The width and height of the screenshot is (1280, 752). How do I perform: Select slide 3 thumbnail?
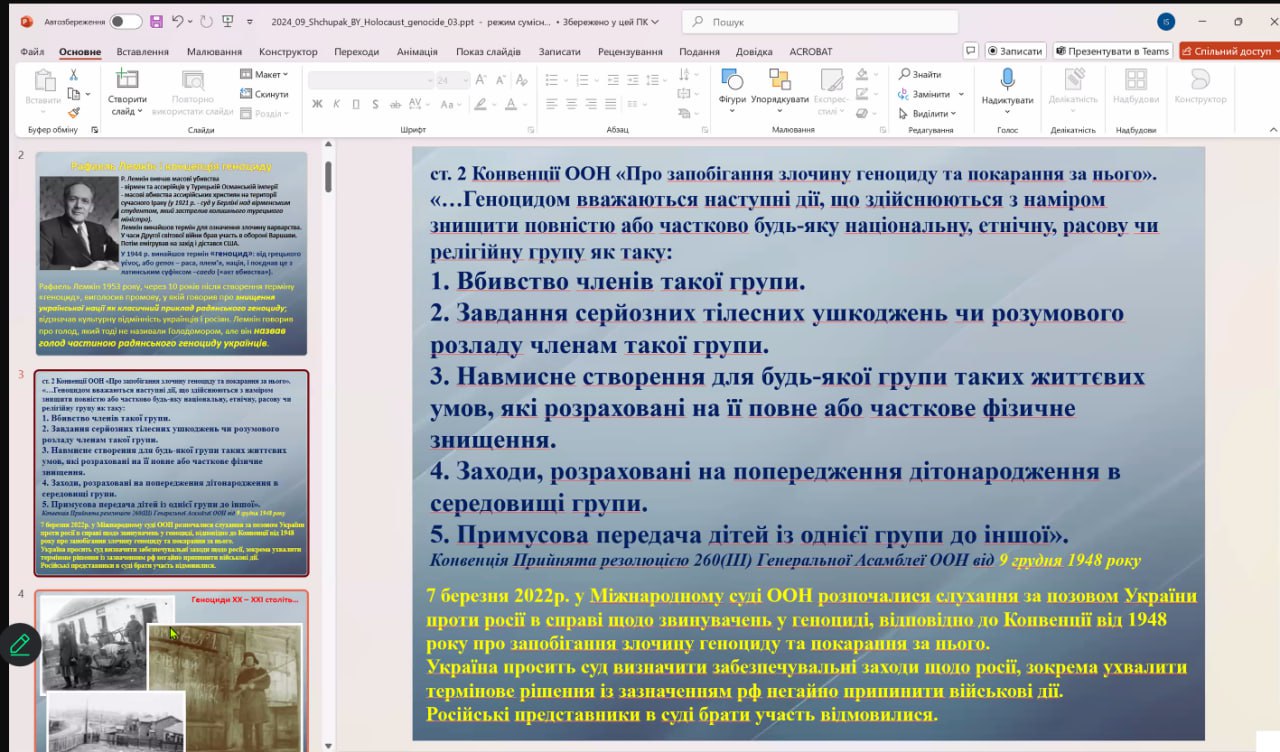[x=171, y=473]
